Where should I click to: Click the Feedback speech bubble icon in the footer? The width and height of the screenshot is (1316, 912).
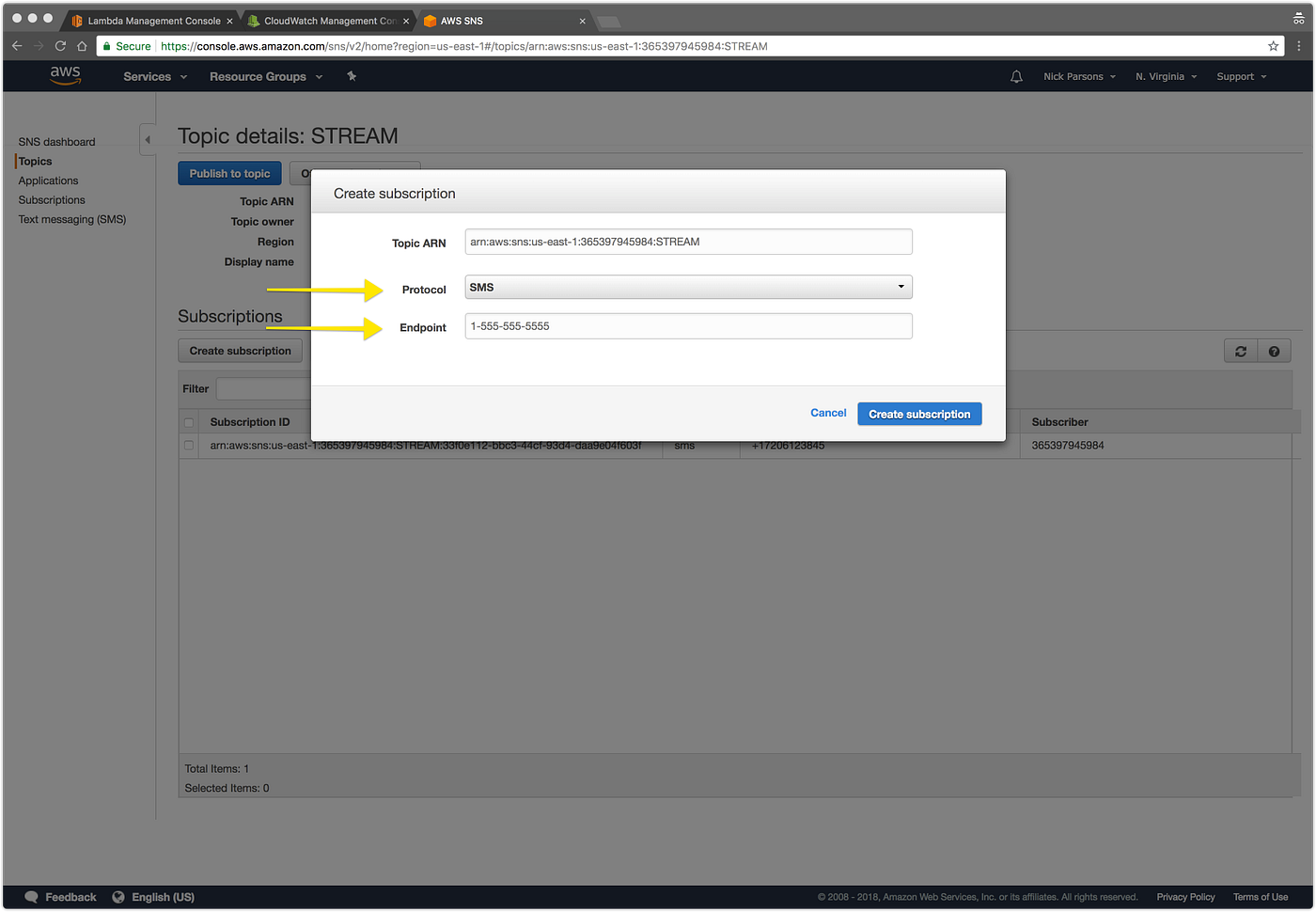[x=33, y=897]
